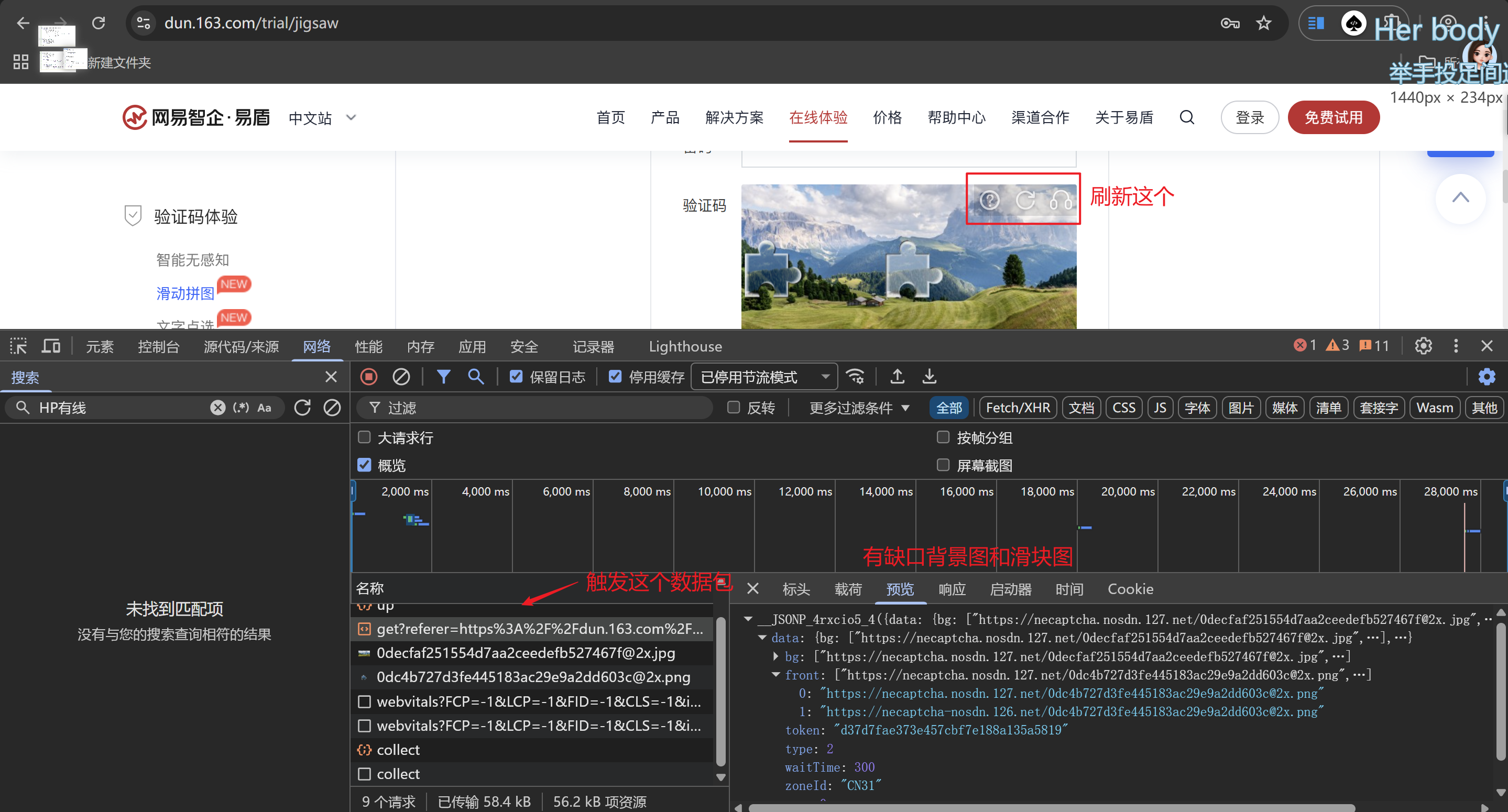
Task: Expand the bg array in preview
Action: tap(776, 656)
